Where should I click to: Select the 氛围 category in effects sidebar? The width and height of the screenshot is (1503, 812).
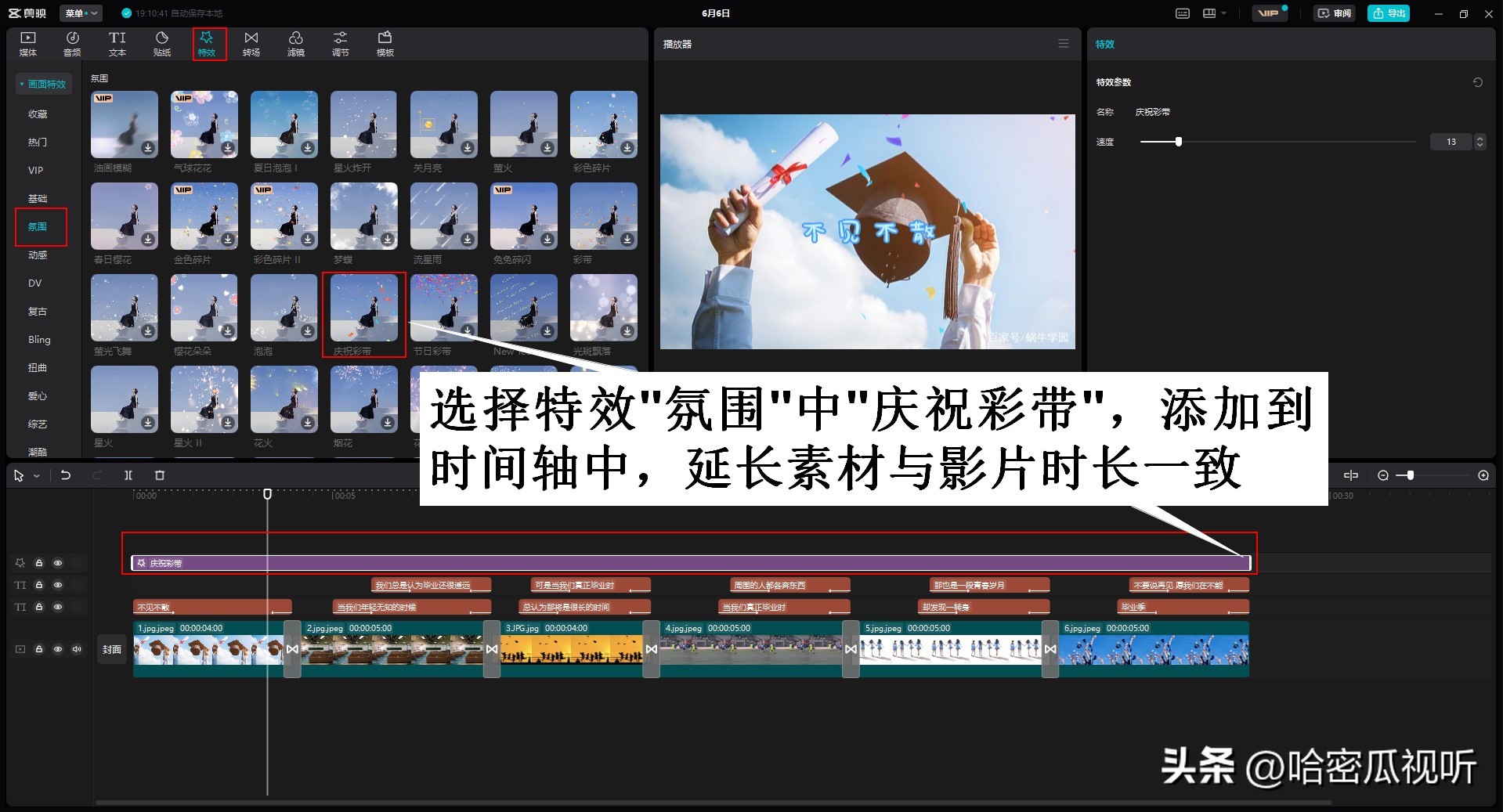[x=39, y=226]
